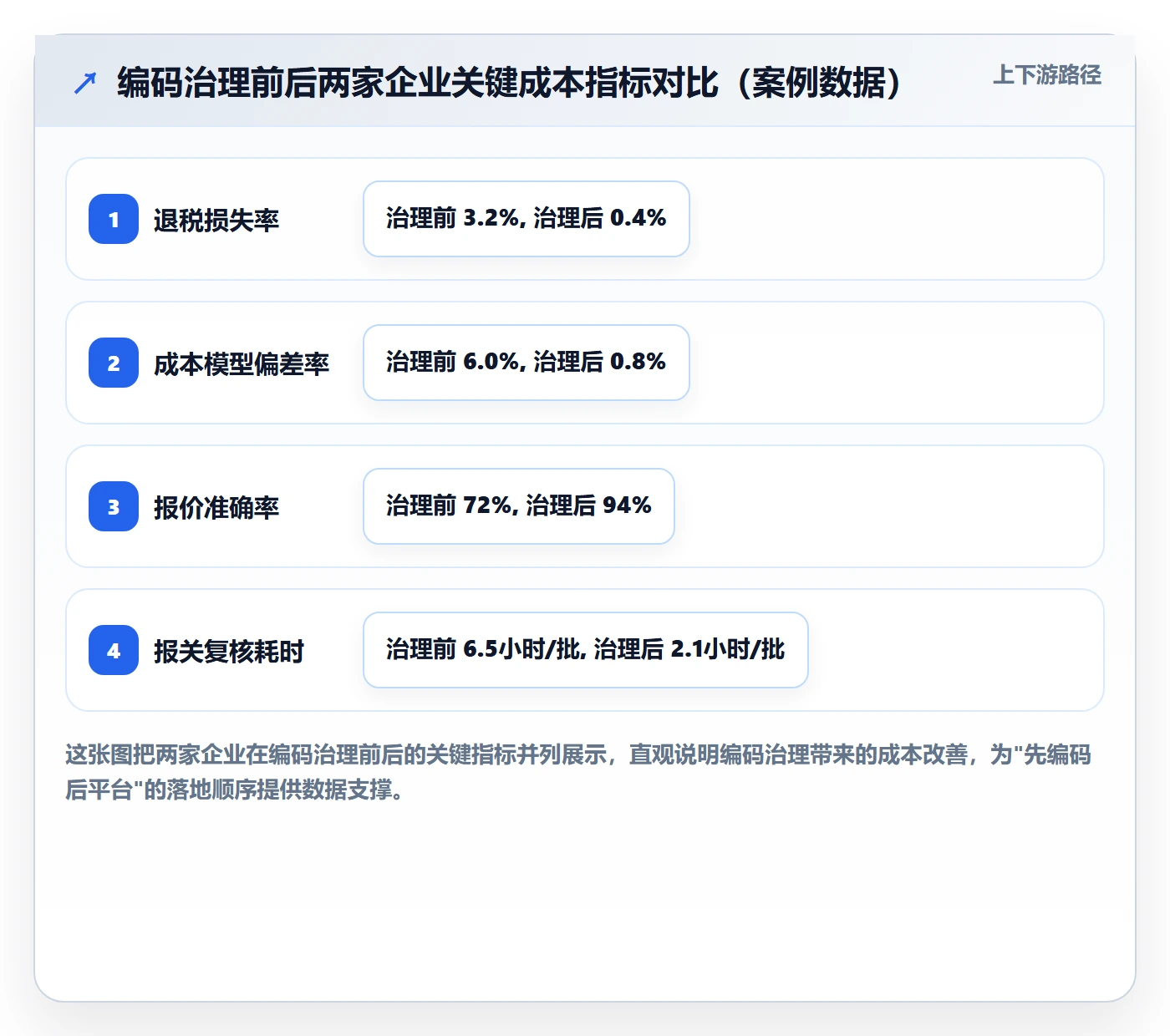The width and height of the screenshot is (1170, 1036).
Task: Click the value box 治理前 72%, 治理后 94%
Action: (x=519, y=506)
